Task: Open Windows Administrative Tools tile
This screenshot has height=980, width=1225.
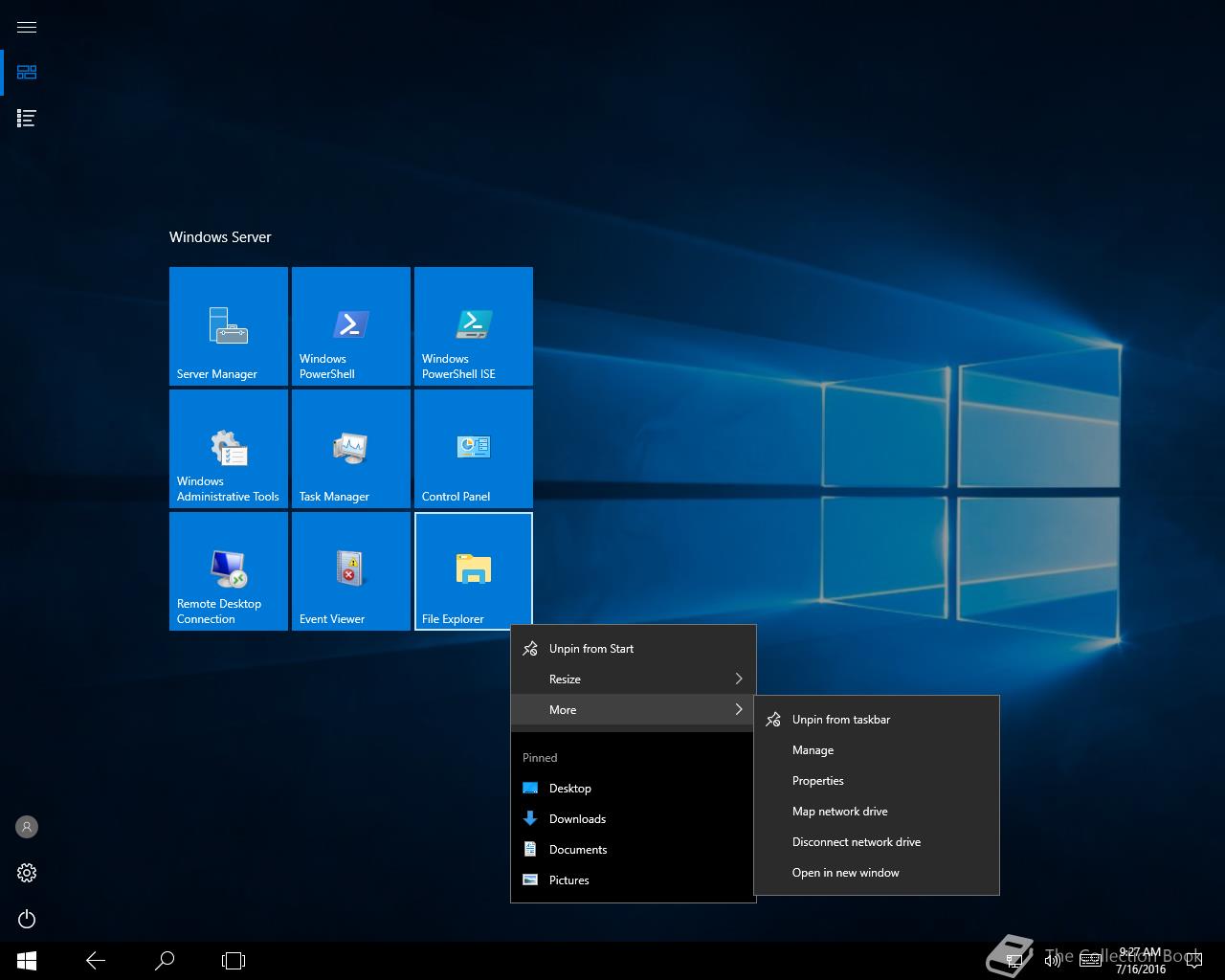Action: [x=229, y=449]
